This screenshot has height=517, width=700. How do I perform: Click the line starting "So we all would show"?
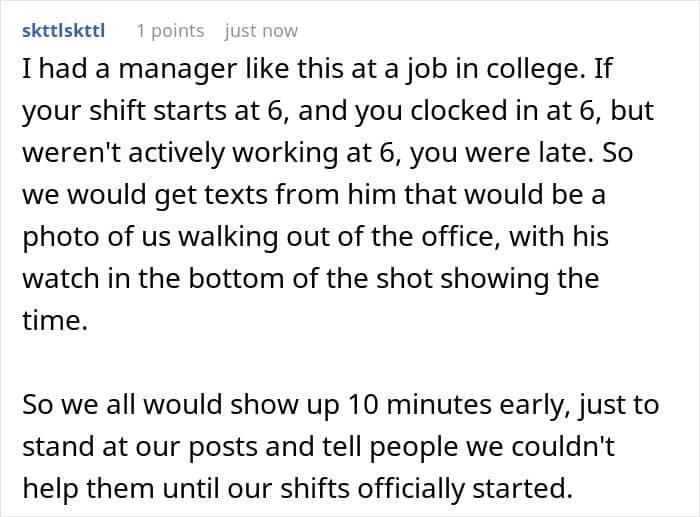click(341, 405)
